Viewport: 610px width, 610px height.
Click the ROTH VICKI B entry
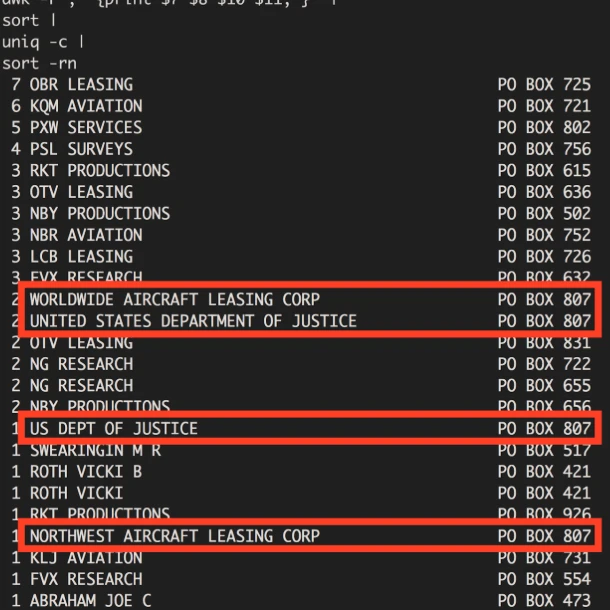click(x=86, y=471)
